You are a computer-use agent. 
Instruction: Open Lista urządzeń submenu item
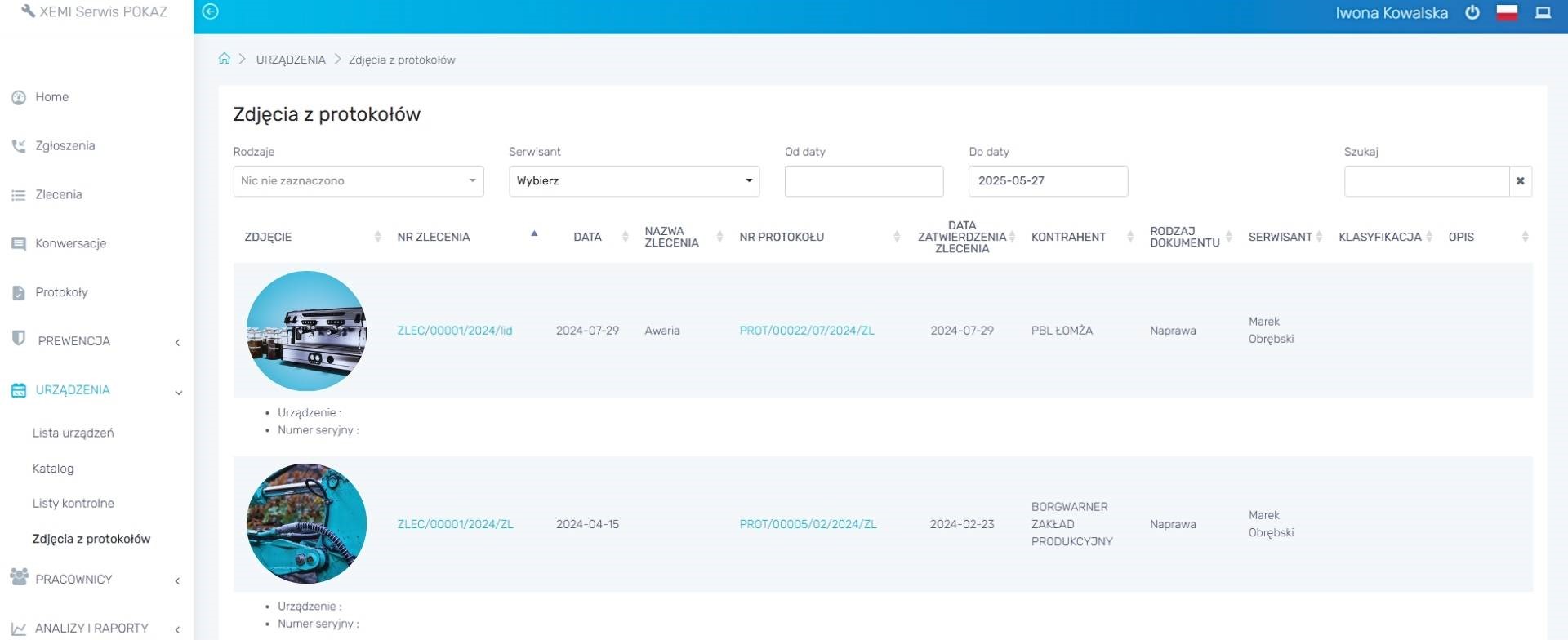pyautogui.click(x=73, y=433)
